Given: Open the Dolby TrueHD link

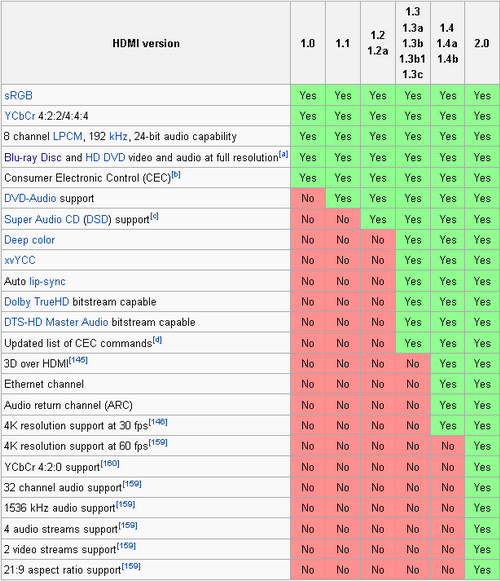Looking at the screenshot, I should pos(36,302).
